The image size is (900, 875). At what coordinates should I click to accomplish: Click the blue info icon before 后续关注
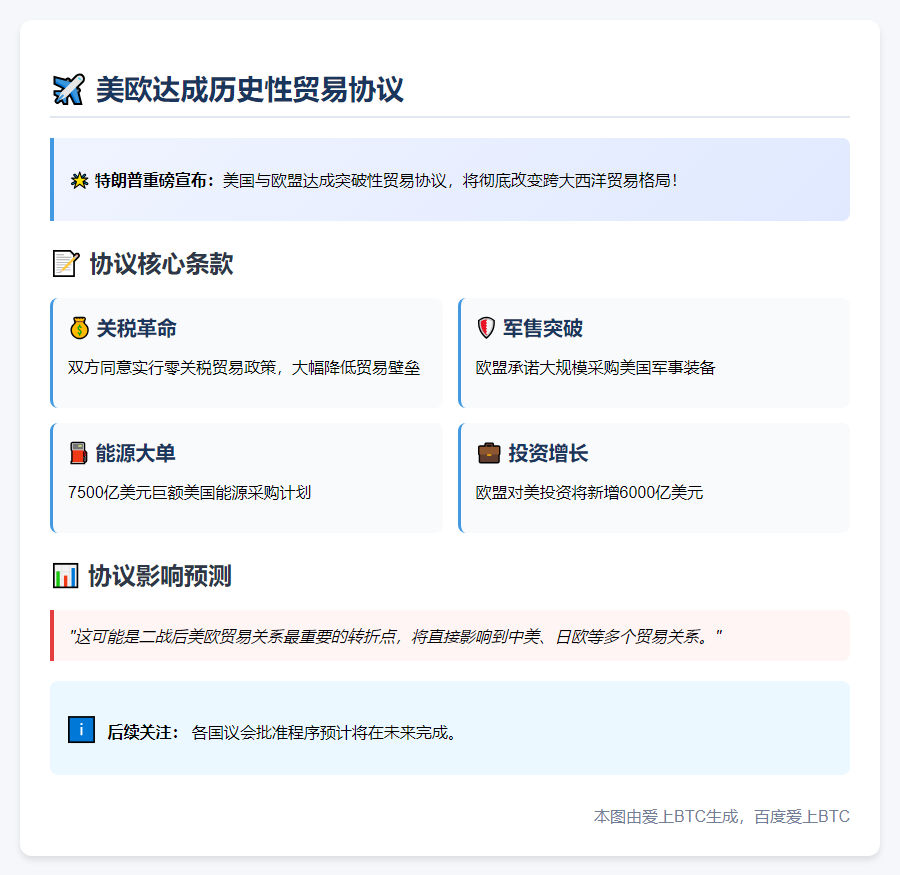point(82,730)
